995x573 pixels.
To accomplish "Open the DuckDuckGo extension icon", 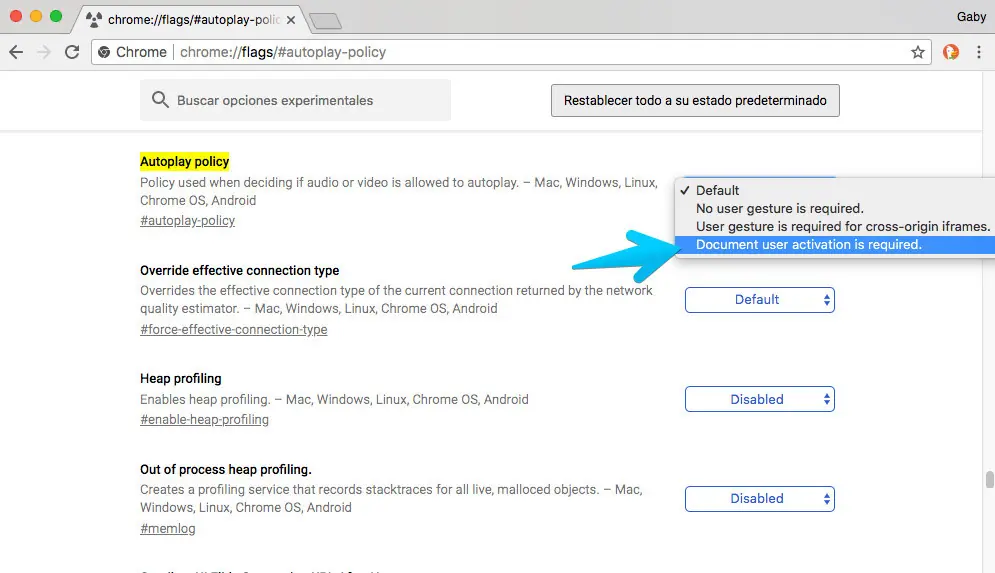I will click(x=951, y=52).
